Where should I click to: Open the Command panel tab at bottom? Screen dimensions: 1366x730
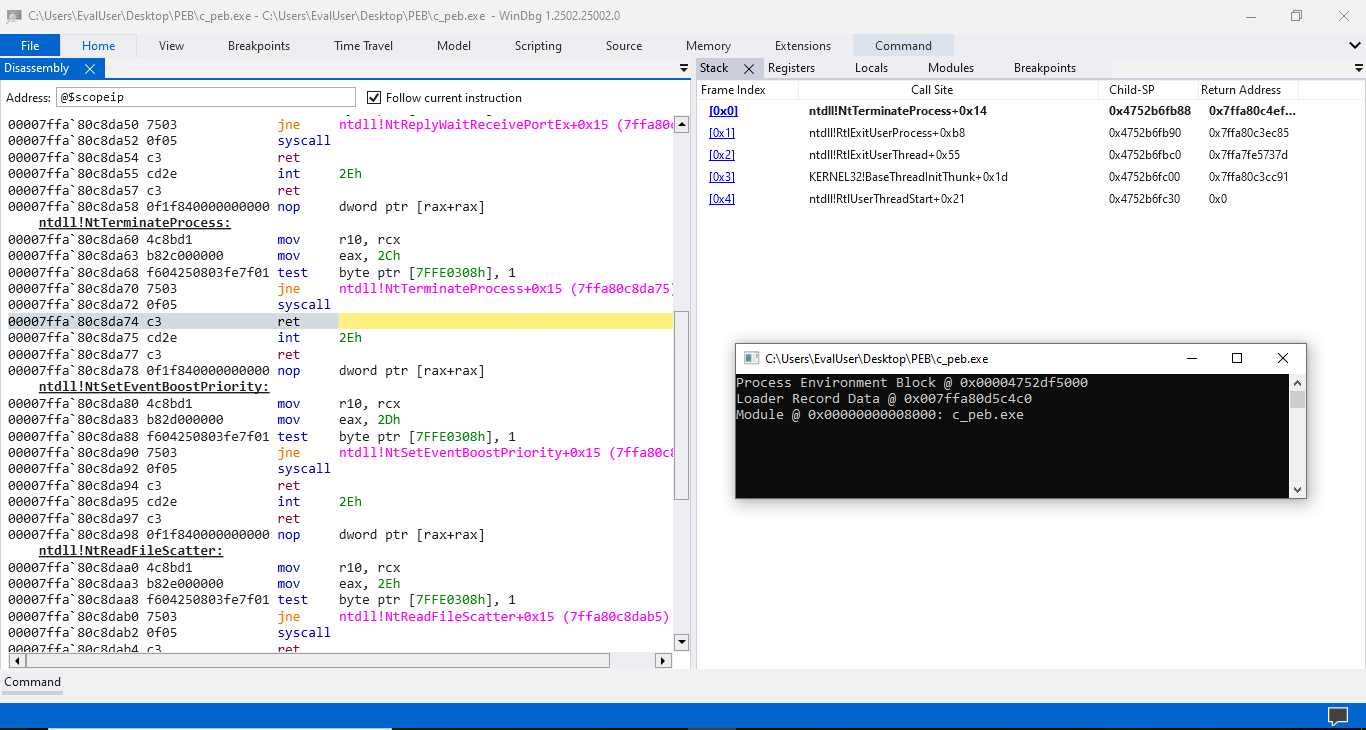point(32,682)
